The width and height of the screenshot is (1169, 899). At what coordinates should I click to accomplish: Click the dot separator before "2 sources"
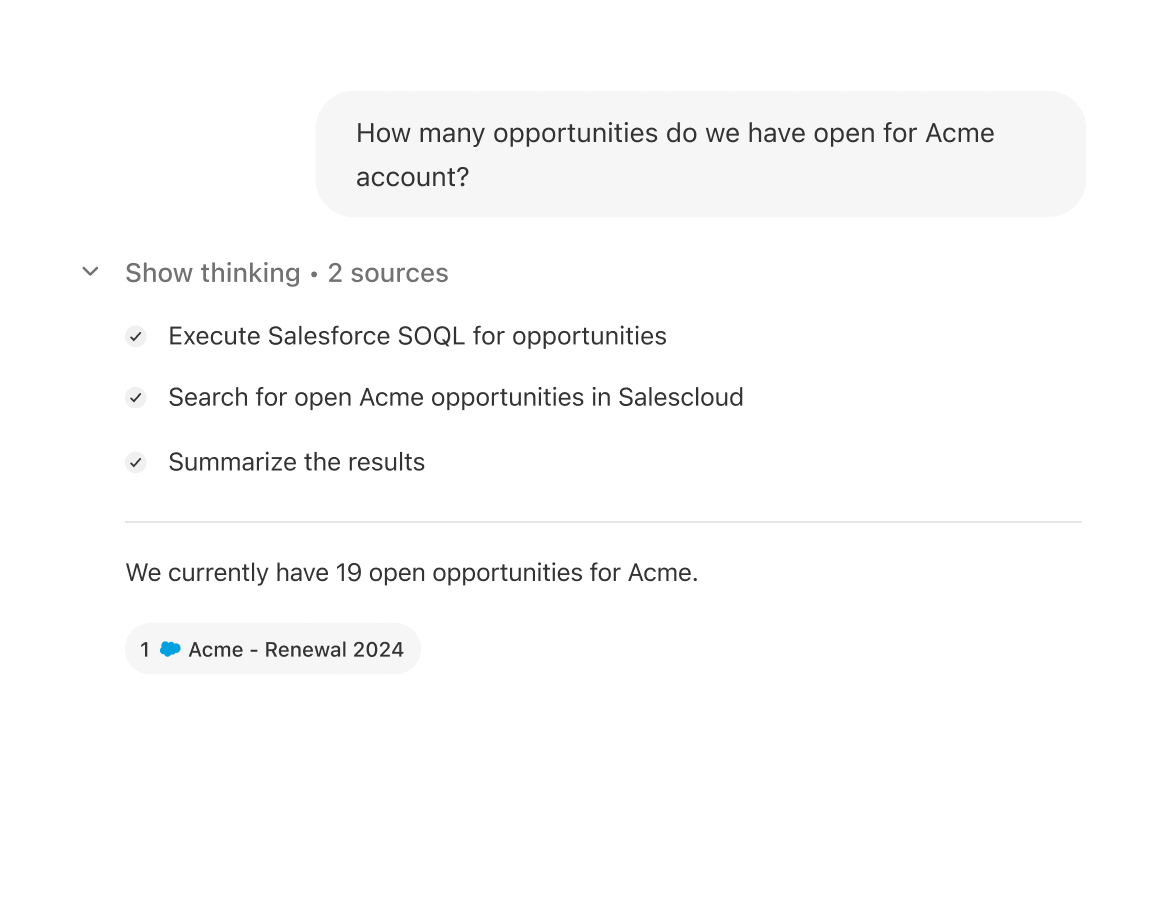click(x=314, y=274)
